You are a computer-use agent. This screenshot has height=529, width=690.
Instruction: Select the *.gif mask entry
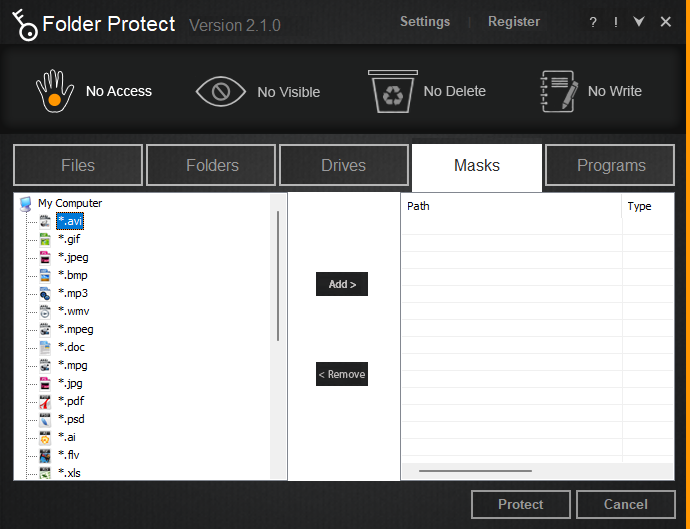(69, 240)
